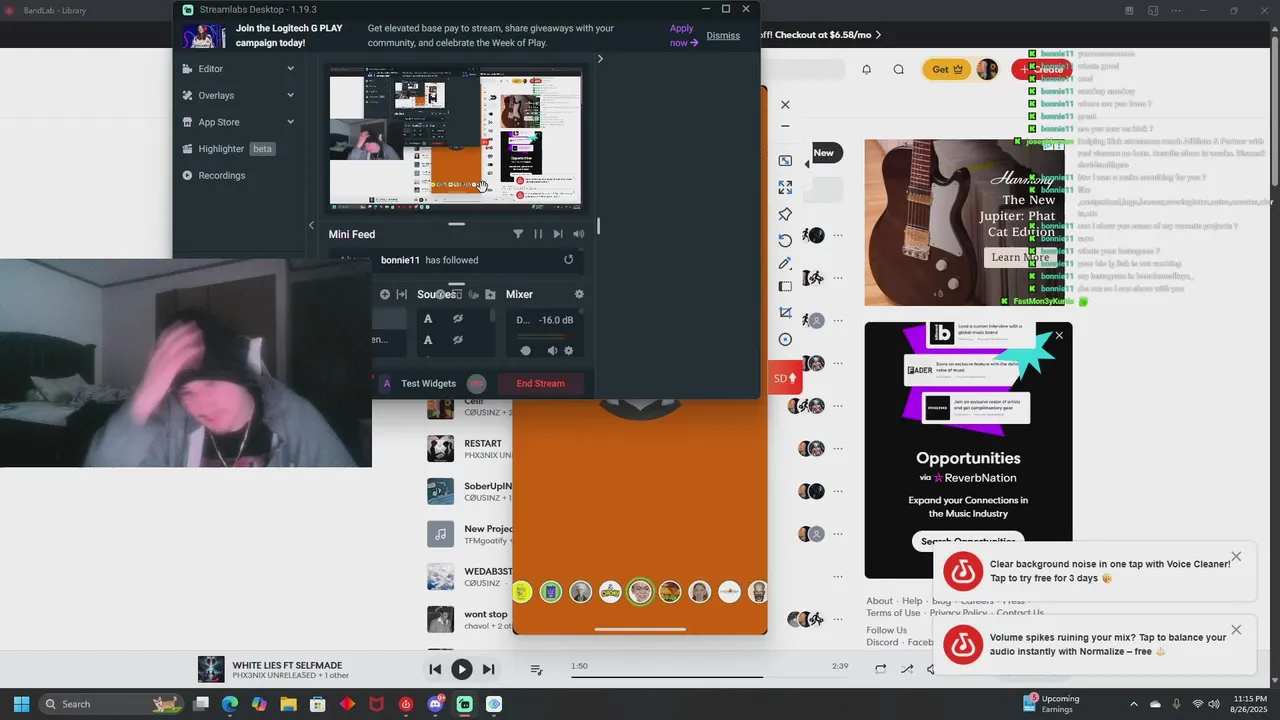Replay the bonnie11 follow alert

[568, 260]
